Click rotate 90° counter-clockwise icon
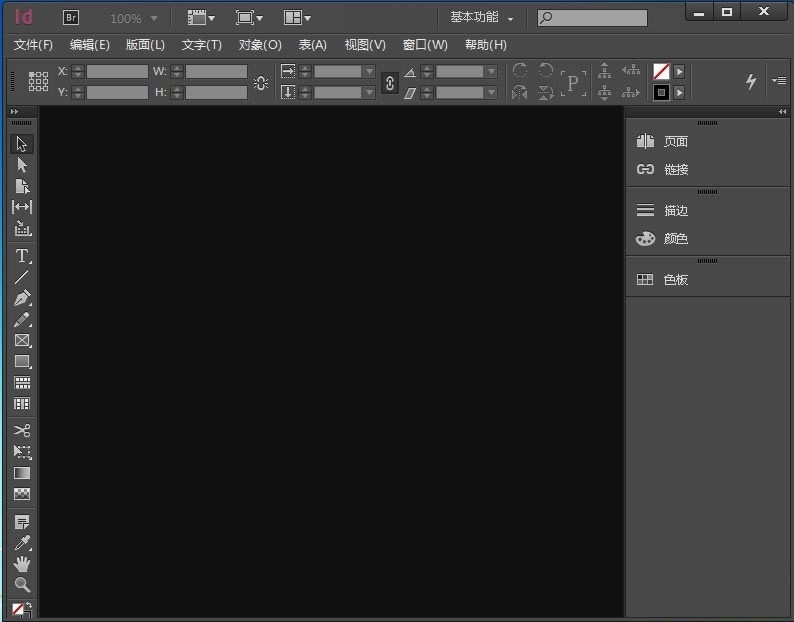Screen dimensions: 794x622 click(545, 70)
